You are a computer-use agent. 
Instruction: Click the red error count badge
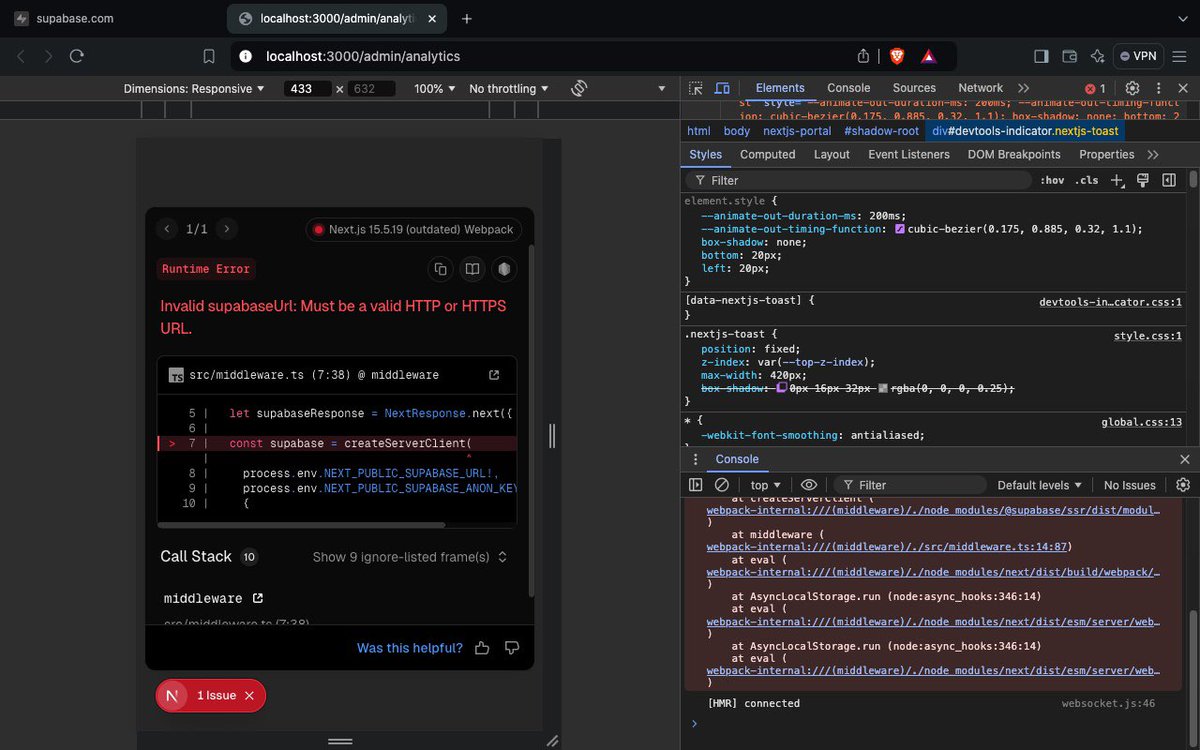[1096, 88]
